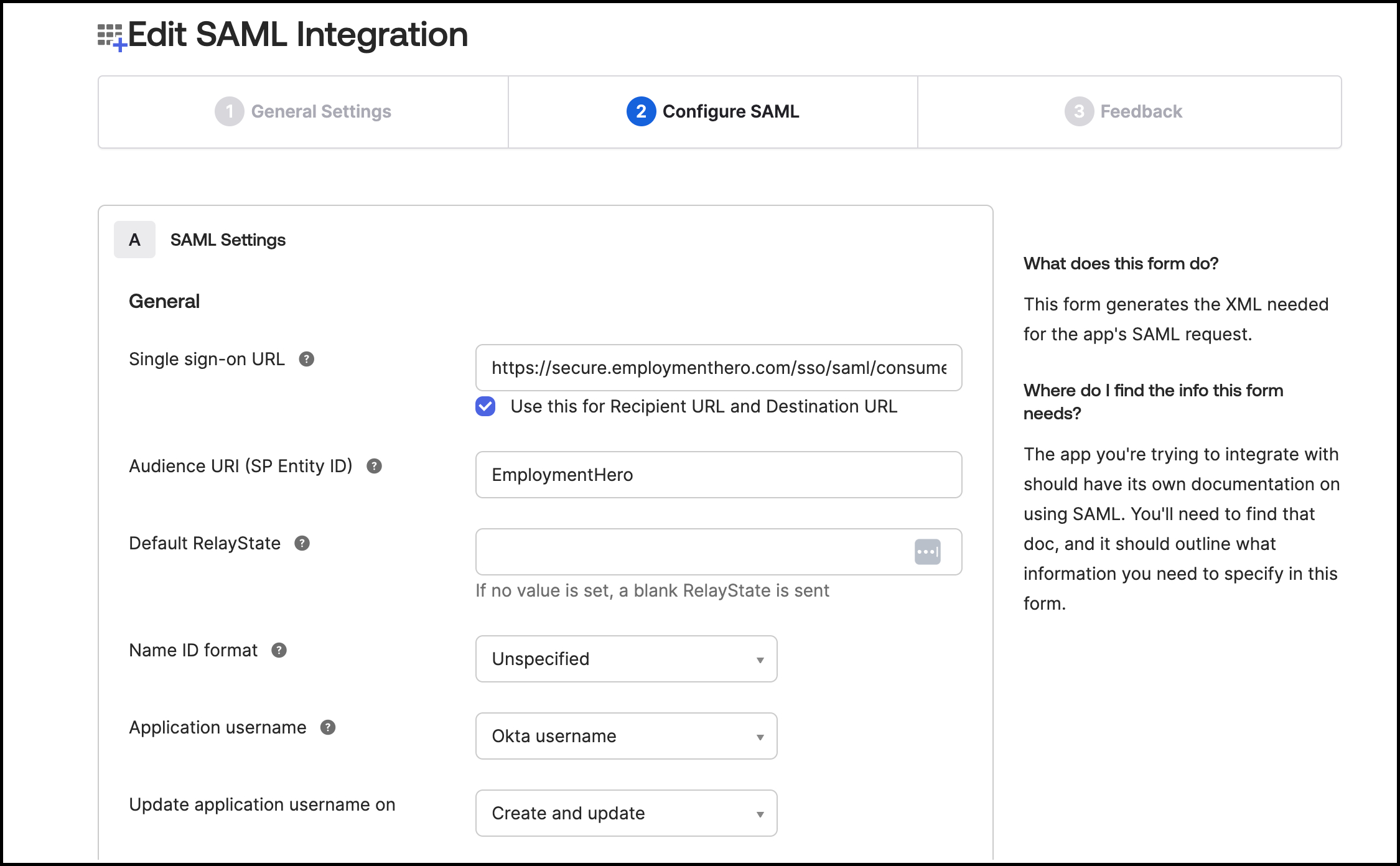Open Default RelayState help tooltip icon
The width and height of the screenshot is (1400, 866).
[302, 543]
